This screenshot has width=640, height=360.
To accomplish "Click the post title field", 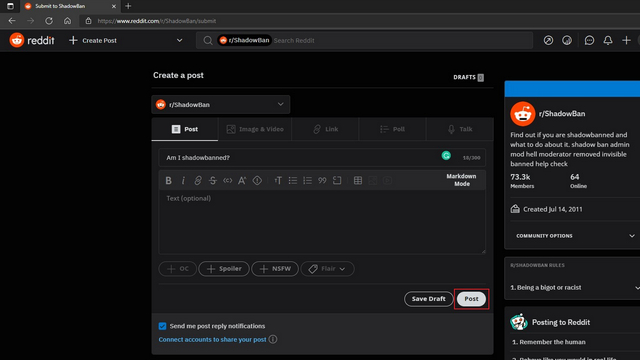I will pos(322,158).
